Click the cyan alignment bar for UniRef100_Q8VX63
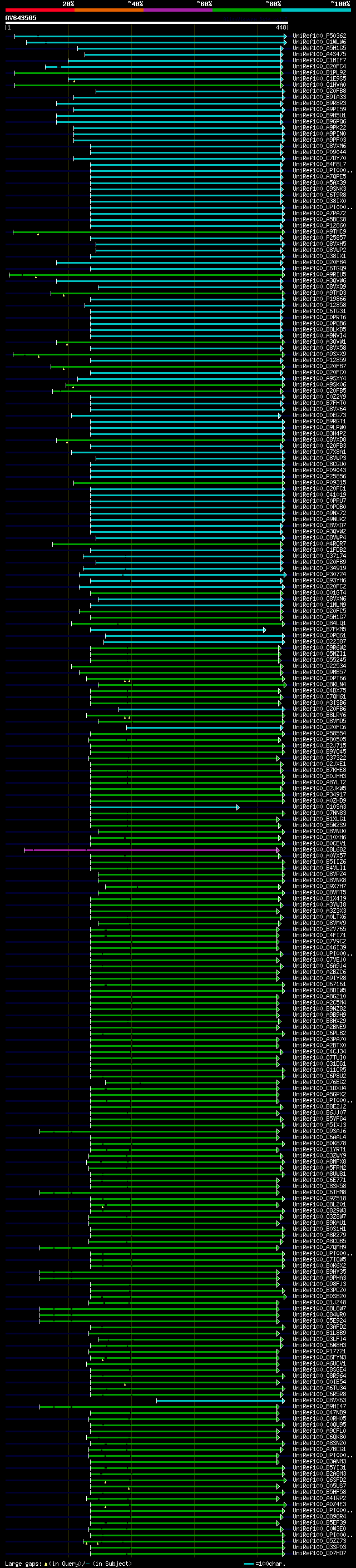This screenshot has width=356, height=1568. (220, 1401)
